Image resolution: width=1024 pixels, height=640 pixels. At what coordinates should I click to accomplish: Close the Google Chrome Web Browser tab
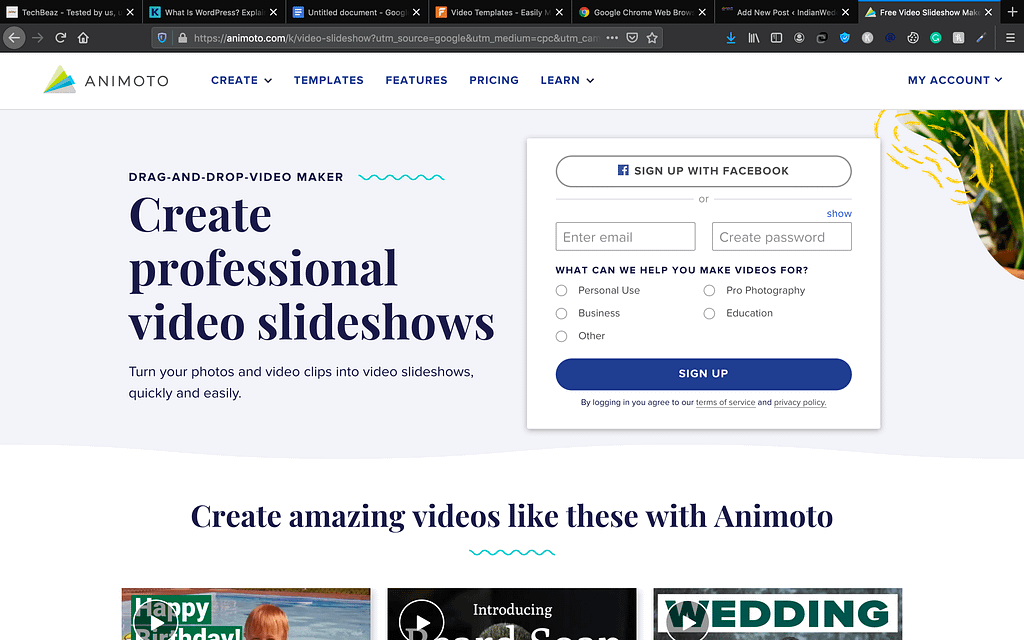pos(702,12)
